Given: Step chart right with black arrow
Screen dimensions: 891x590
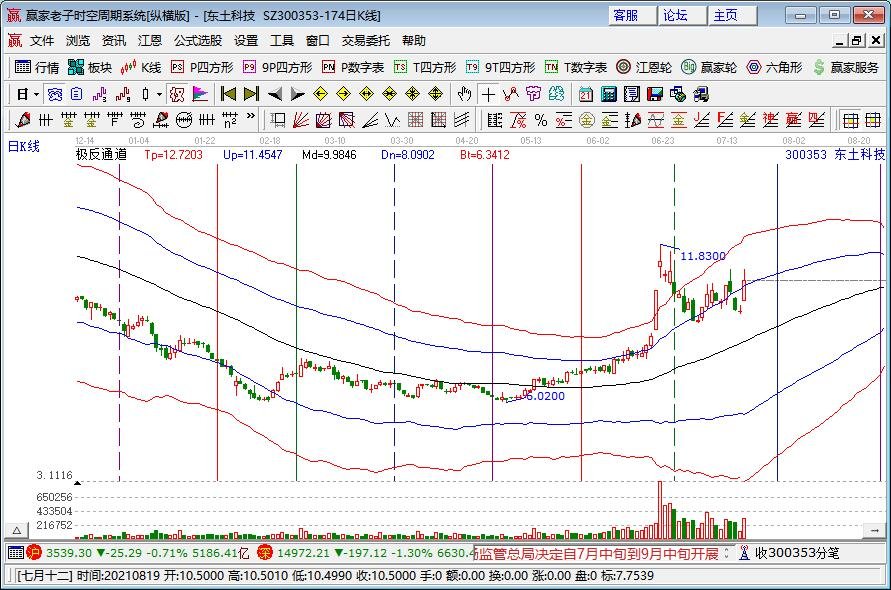Looking at the screenshot, I should pyautogui.click(x=297, y=94).
